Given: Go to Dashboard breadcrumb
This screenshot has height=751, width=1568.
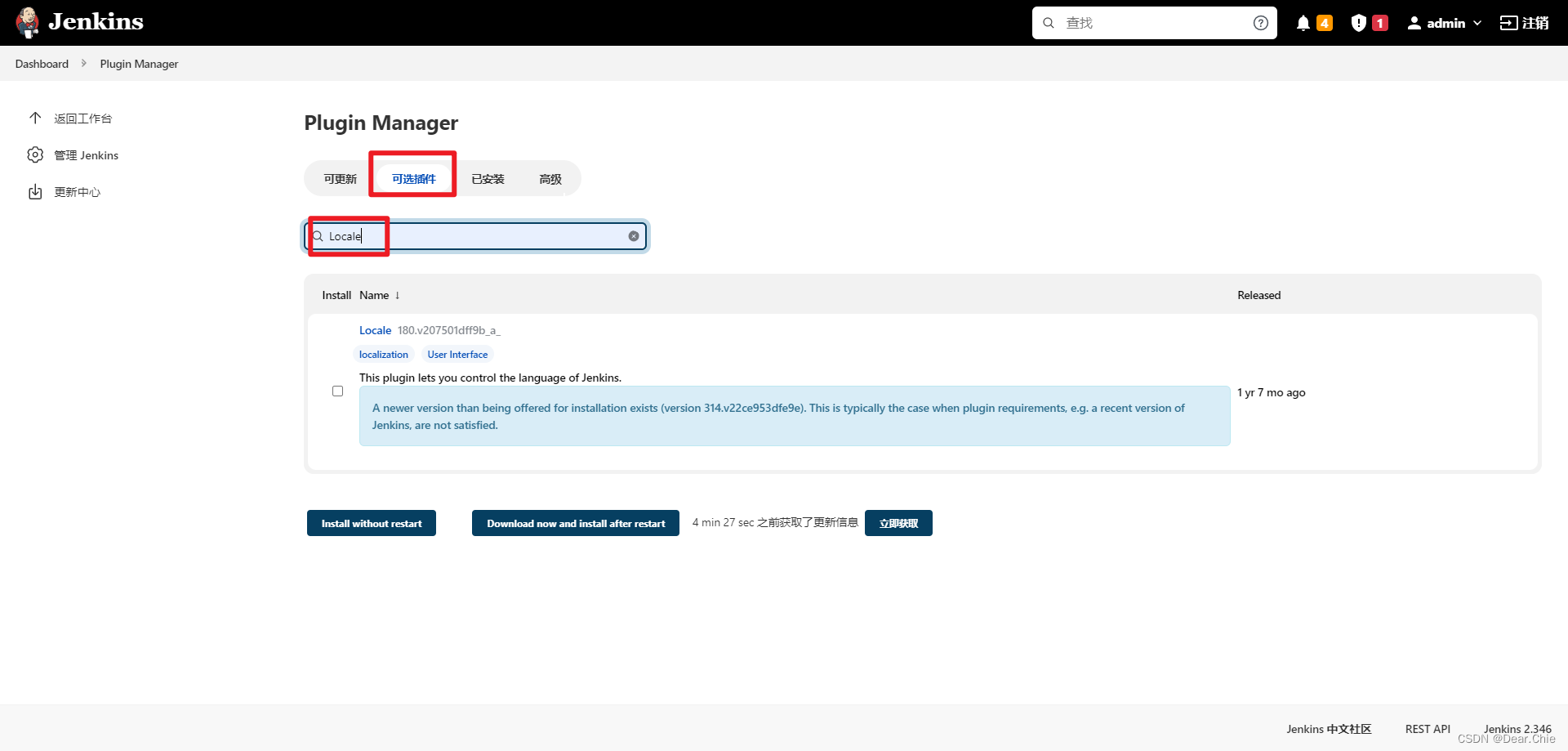Looking at the screenshot, I should [42, 64].
